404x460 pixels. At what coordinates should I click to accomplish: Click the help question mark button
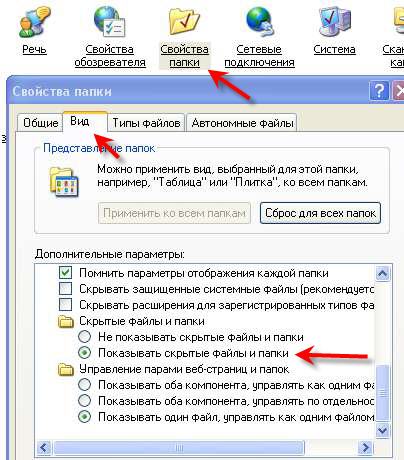pos(379,91)
